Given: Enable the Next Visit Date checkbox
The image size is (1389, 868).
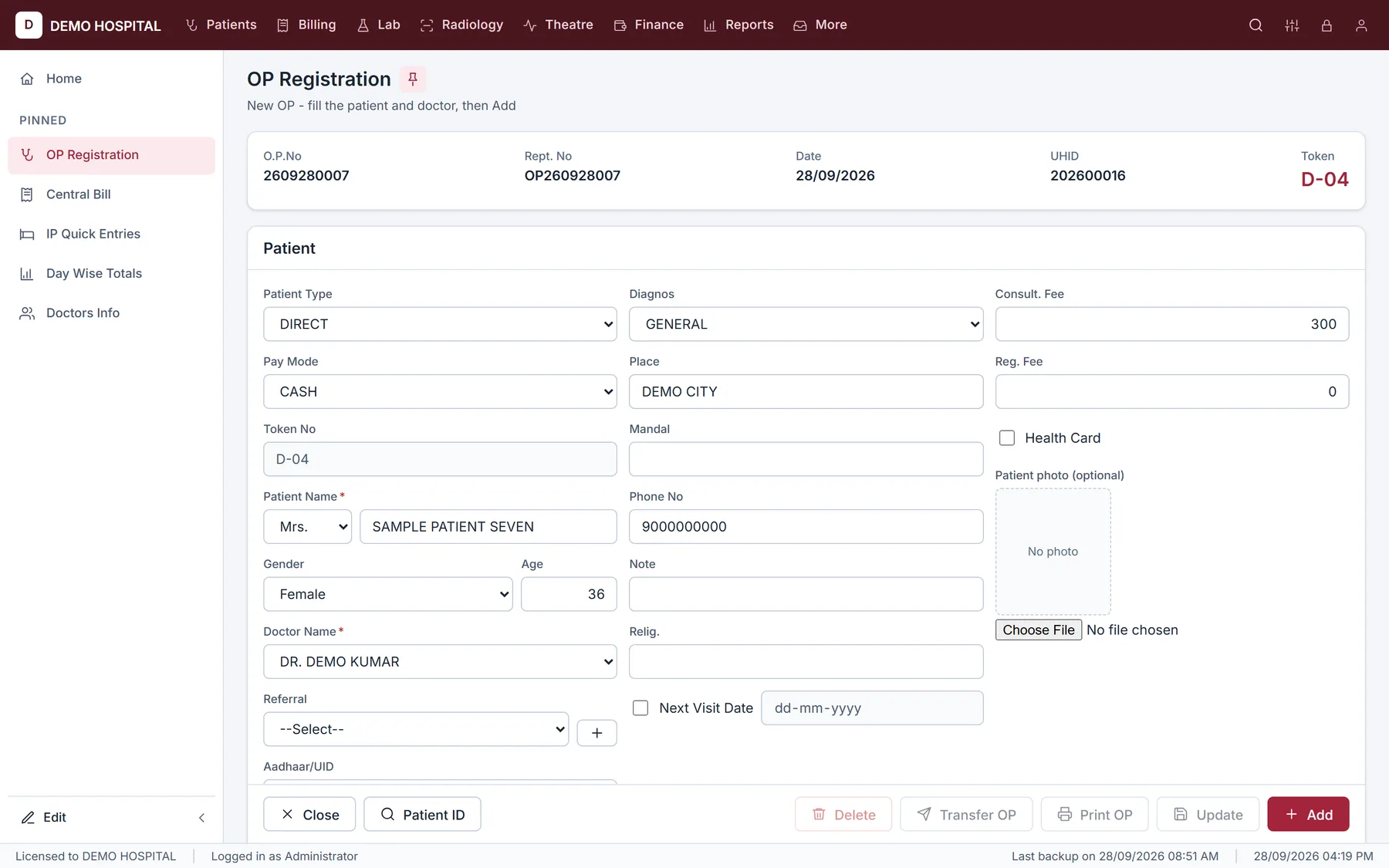Looking at the screenshot, I should 640,708.
